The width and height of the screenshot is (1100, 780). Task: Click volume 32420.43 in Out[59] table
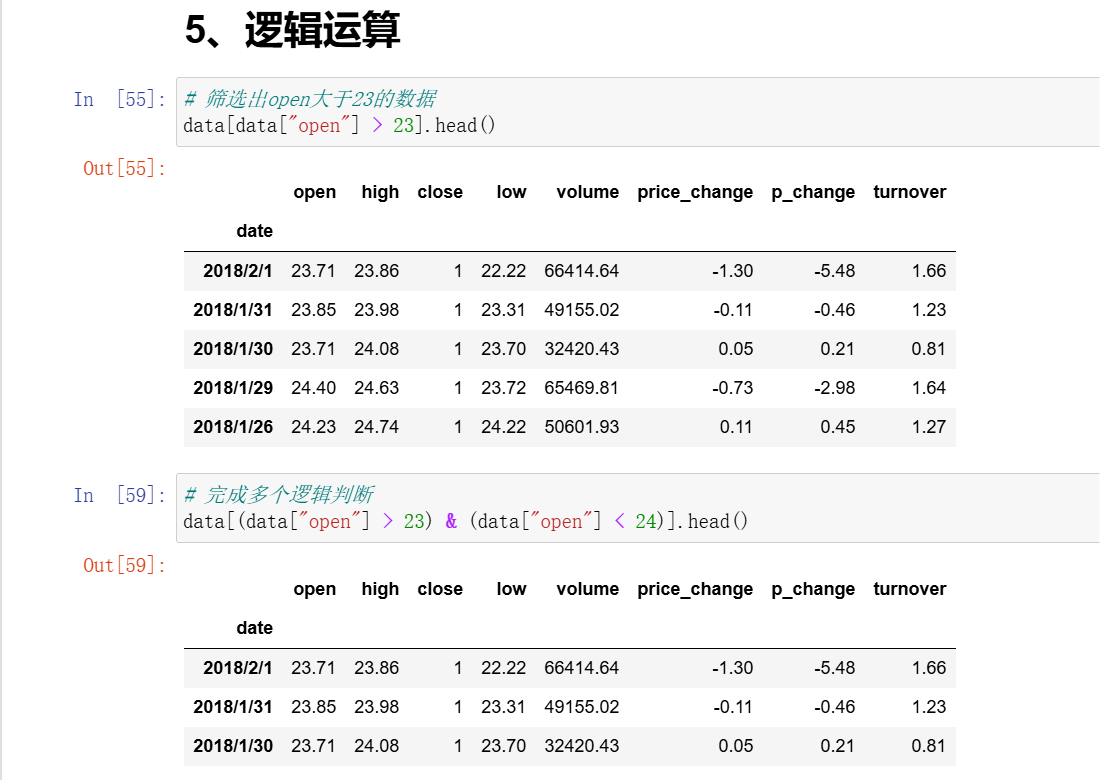[x=582, y=746]
